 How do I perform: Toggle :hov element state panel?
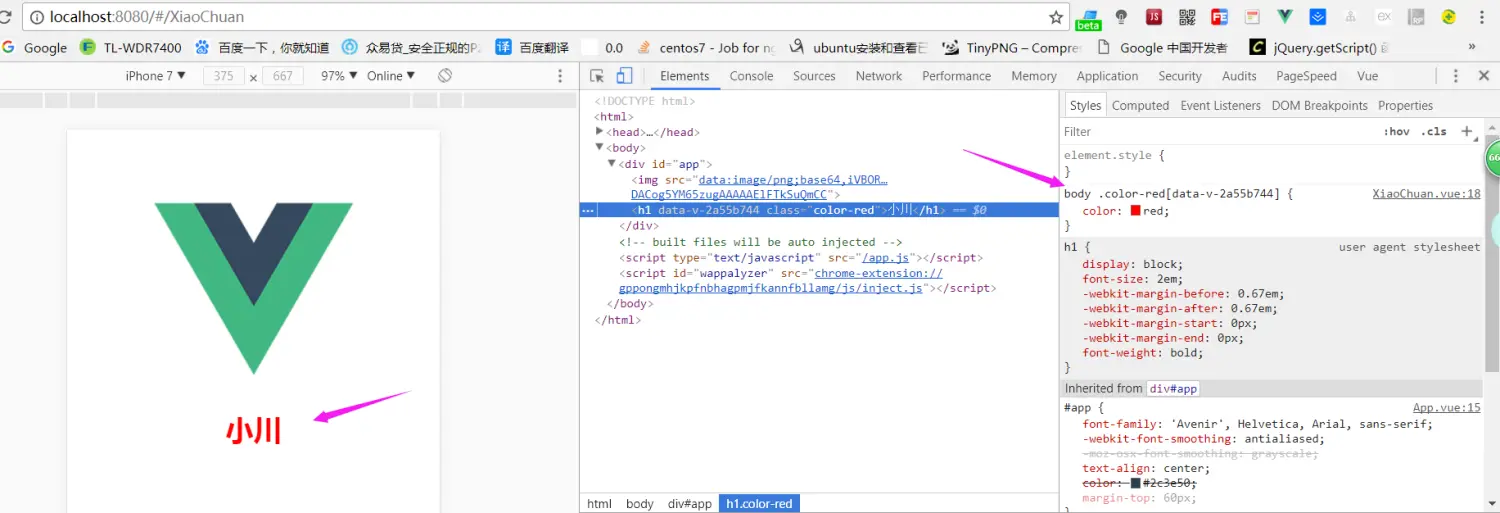tap(1397, 132)
